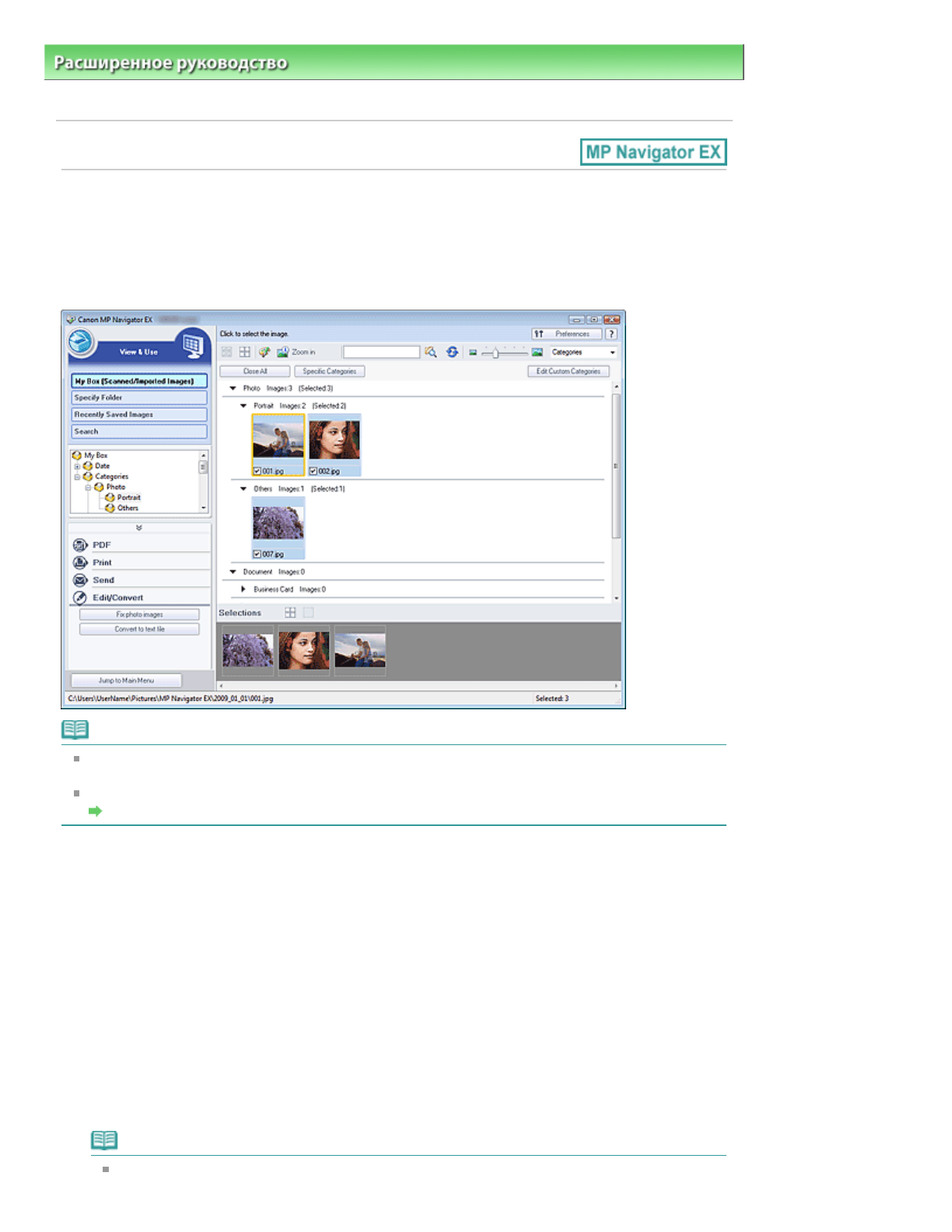
Task: Click the refresh icon in the toolbar
Action: click(452, 352)
